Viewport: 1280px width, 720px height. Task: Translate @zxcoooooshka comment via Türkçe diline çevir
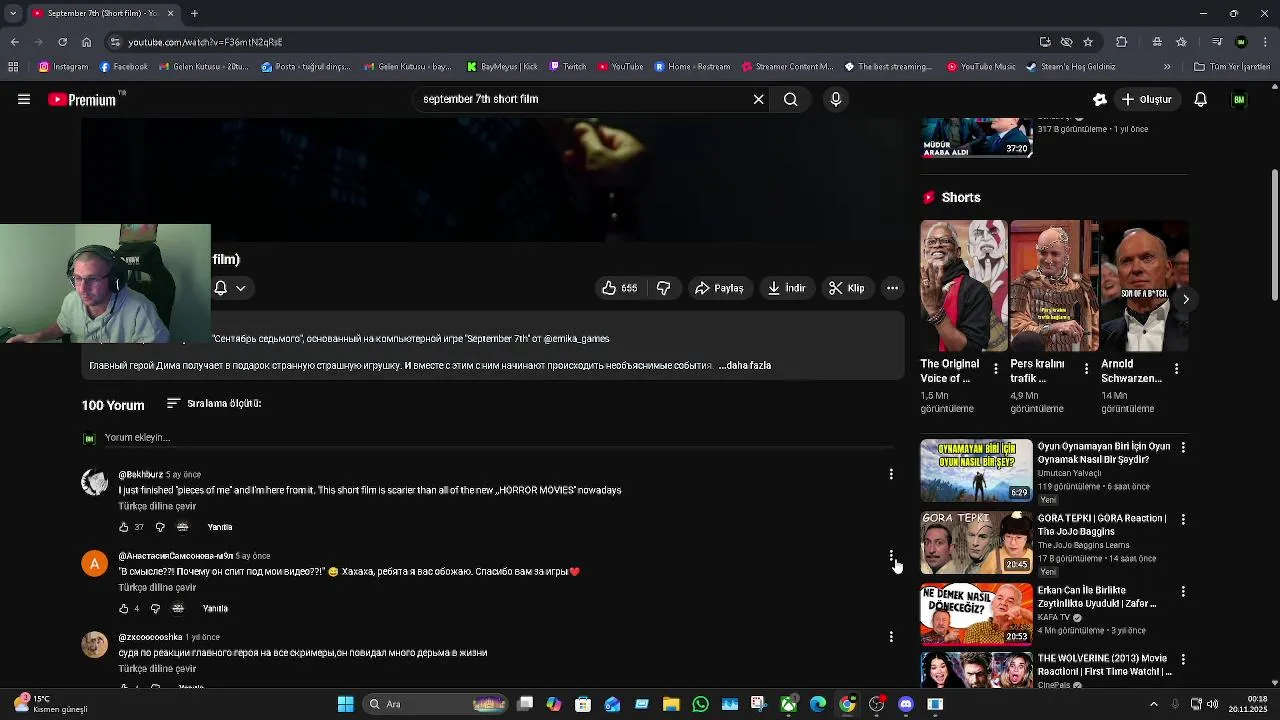tap(157, 668)
